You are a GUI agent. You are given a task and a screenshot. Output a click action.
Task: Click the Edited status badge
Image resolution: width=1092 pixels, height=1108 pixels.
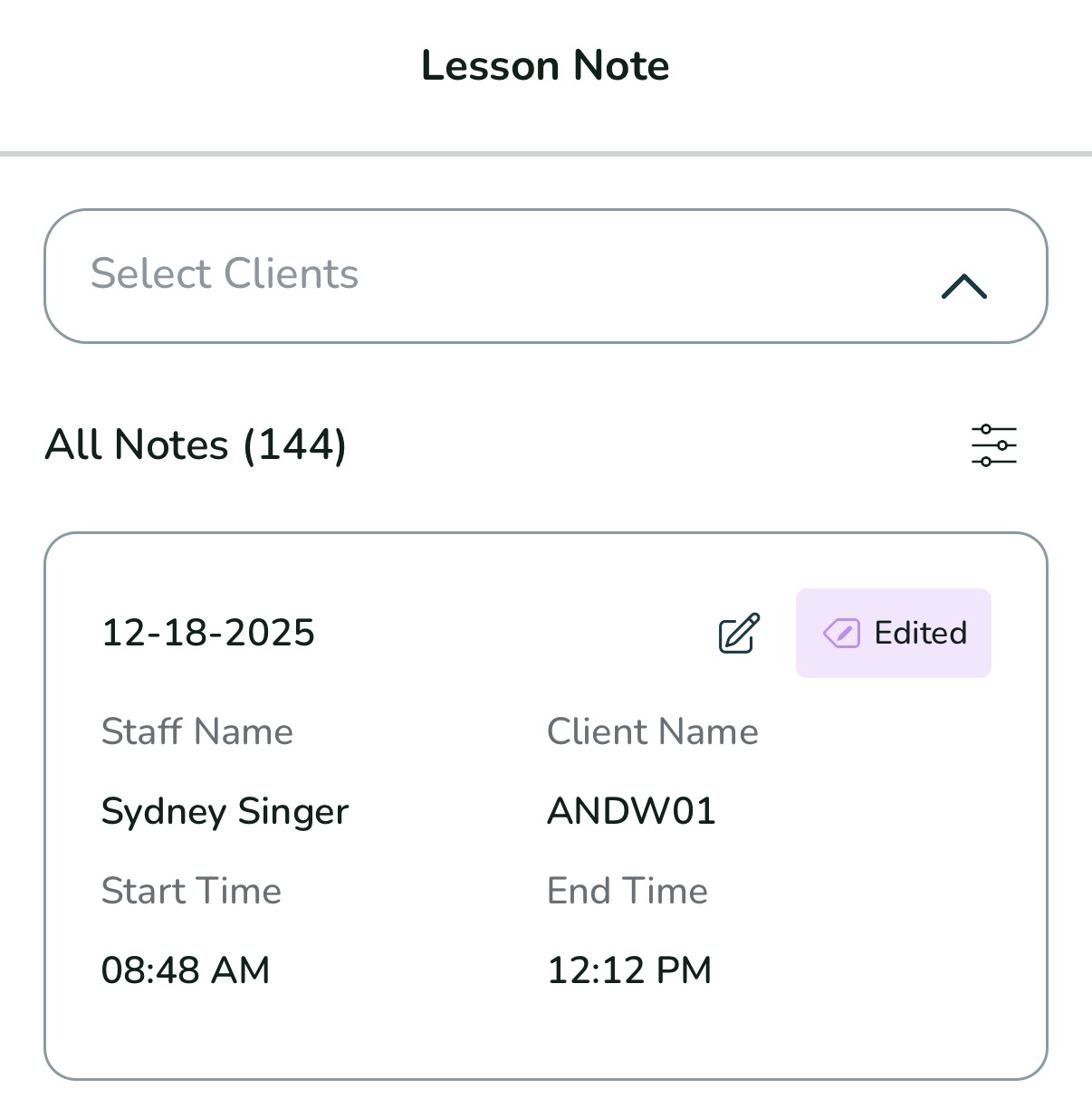[893, 634]
